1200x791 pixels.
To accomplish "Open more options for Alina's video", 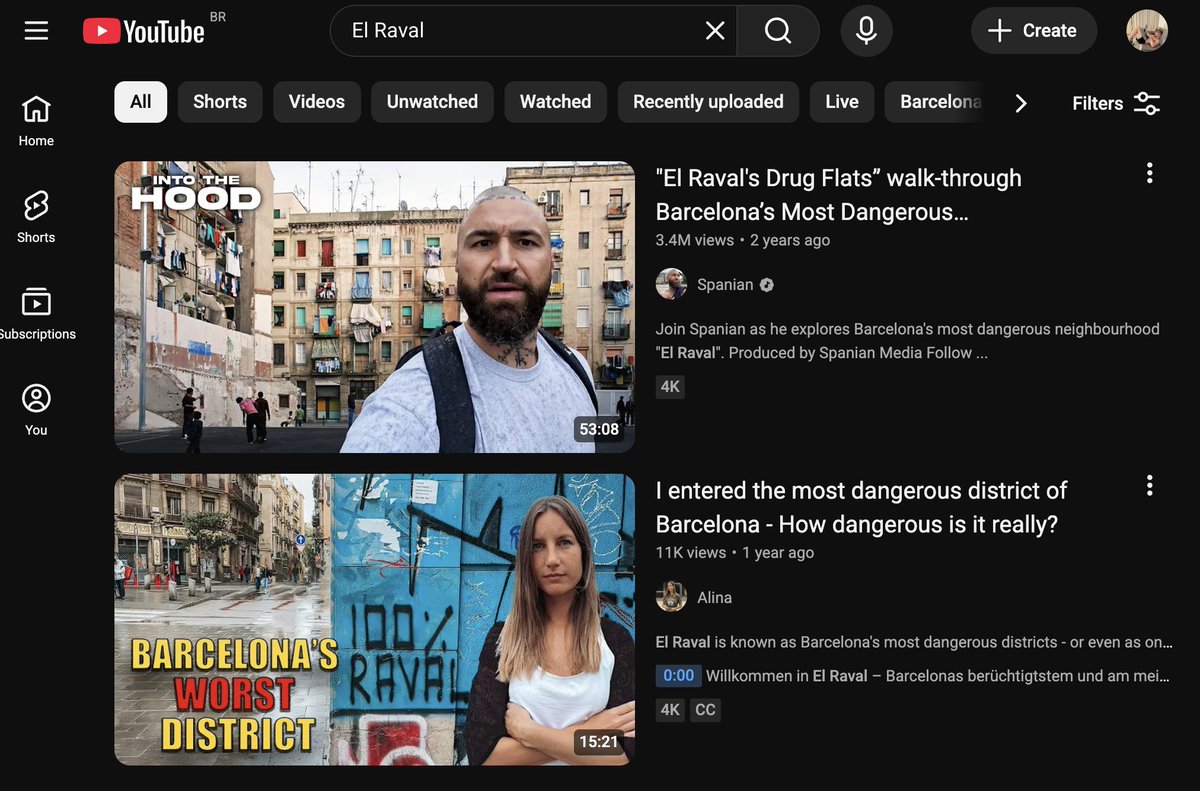I will 1149,485.
